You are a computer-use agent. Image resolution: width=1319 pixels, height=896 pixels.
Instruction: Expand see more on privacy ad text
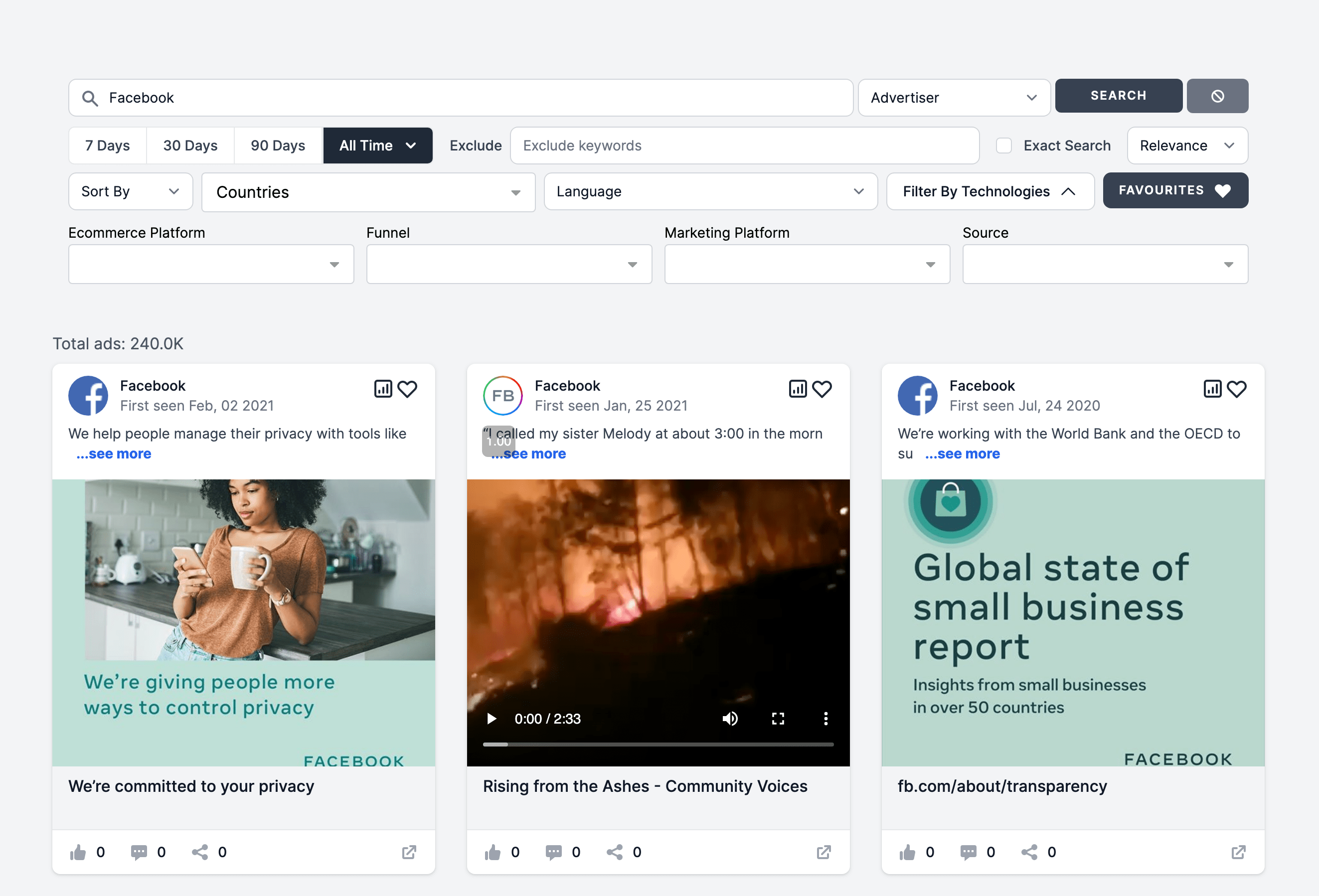tap(114, 454)
